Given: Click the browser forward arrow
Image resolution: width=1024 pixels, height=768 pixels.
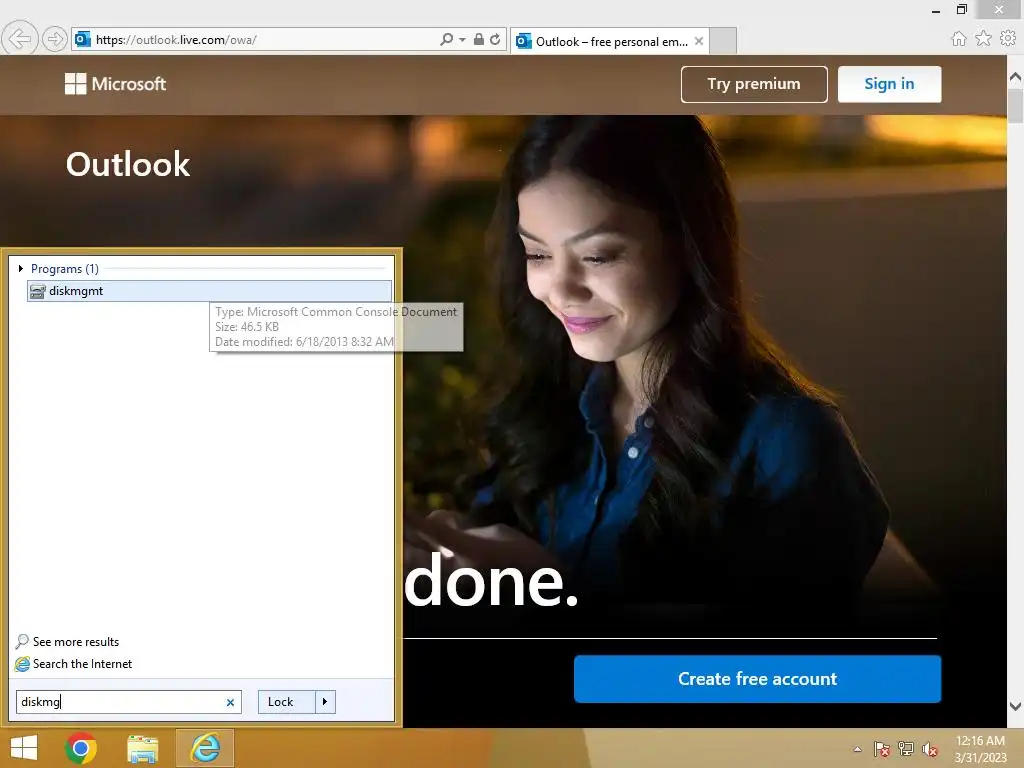Looking at the screenshot, I should (x=55, y=39).
